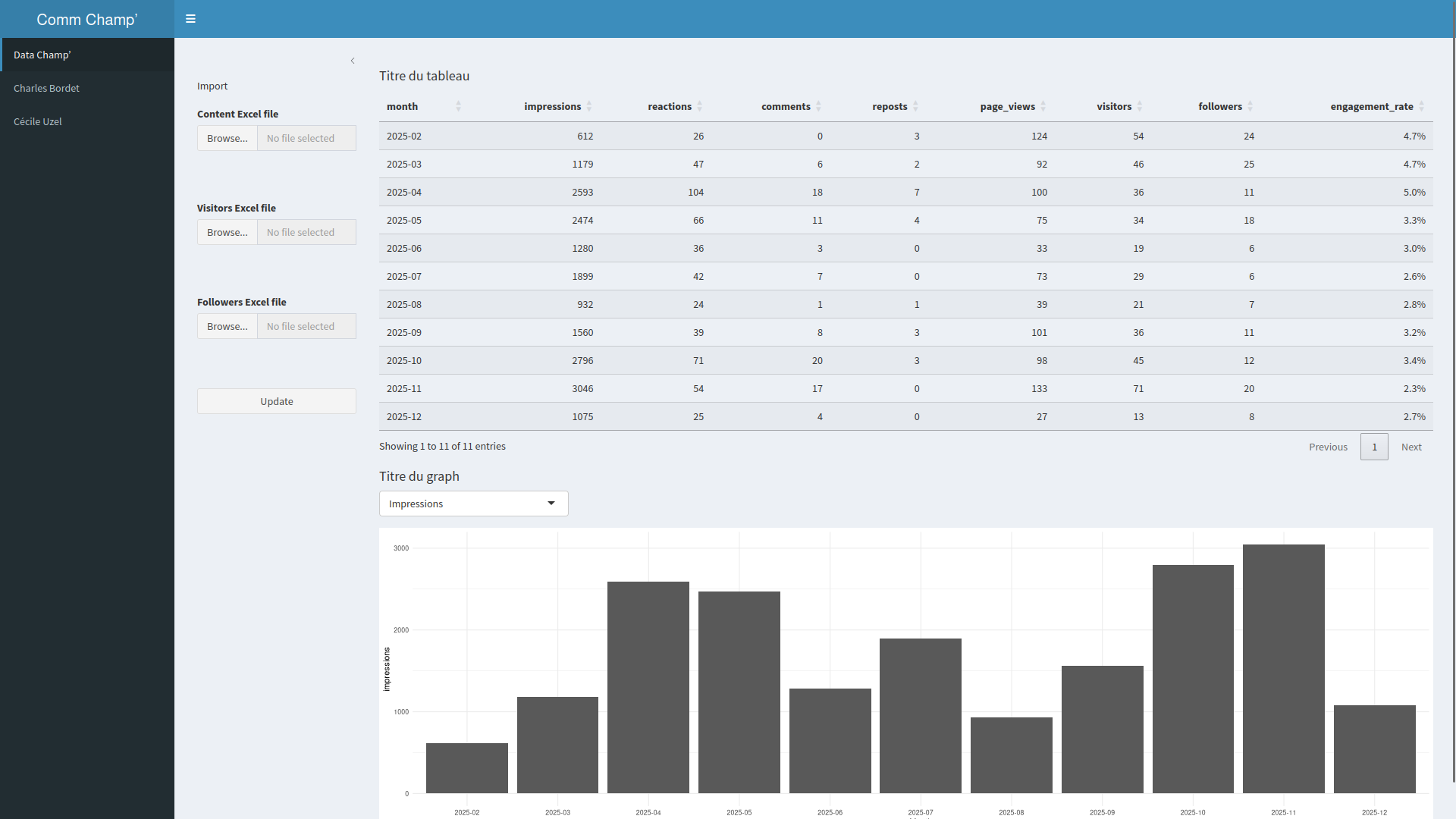Click the 'Titre du graph' heading
Image resolution: width=1456 pixels, height=819 pixels.
[419, 476]
